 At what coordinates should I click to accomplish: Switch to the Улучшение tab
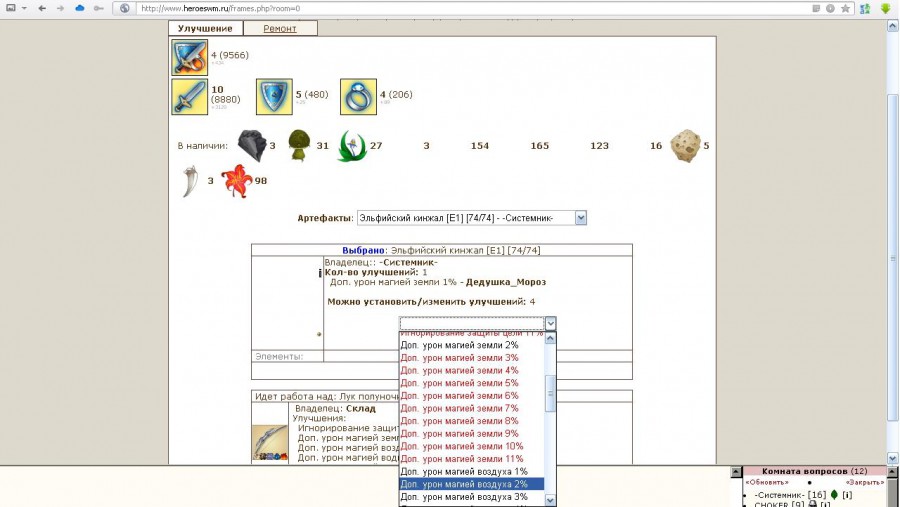tap(205, 28)
